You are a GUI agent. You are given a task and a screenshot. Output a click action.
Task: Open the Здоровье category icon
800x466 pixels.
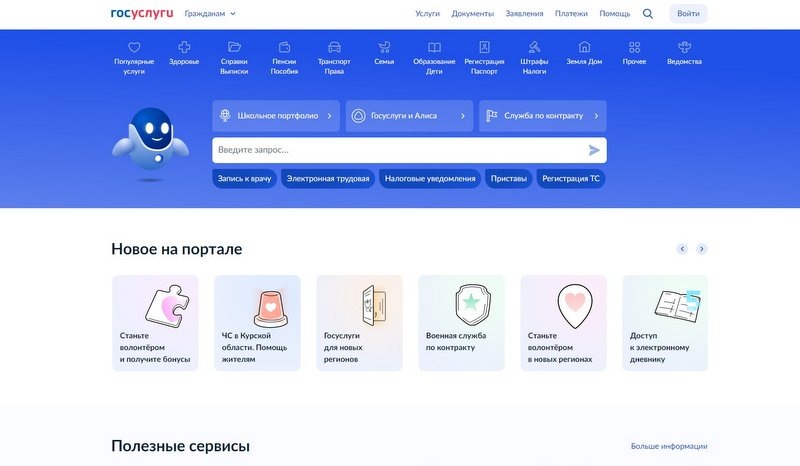pyautogui.click(x=184, y=47)
